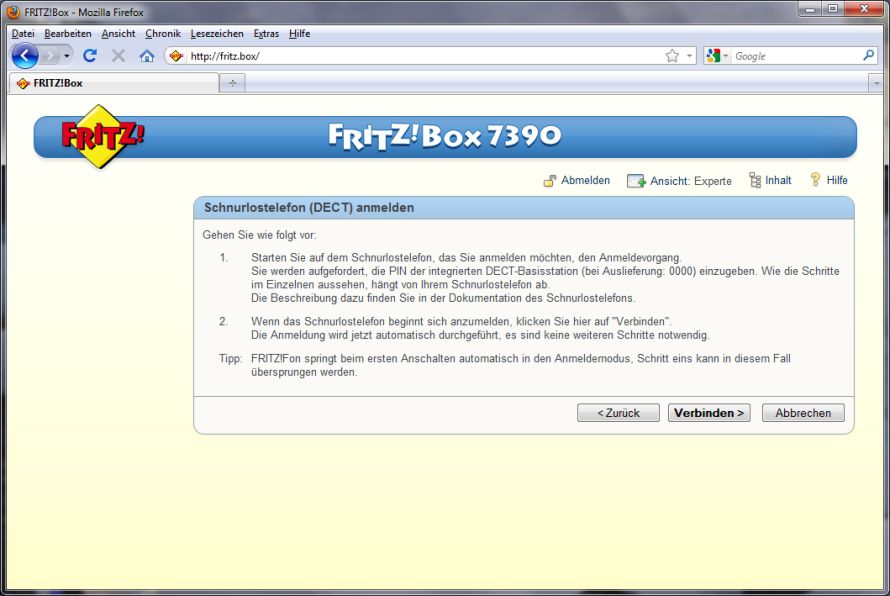890x596 pixels.
Task: Open the back/forward history dropdown arrow
Action: point(66,56)
